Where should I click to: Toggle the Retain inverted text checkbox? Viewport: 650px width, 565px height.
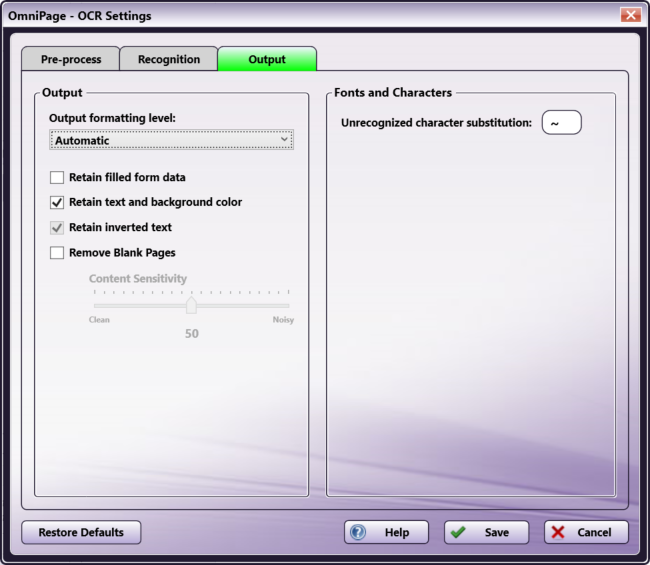click(57, 228)
